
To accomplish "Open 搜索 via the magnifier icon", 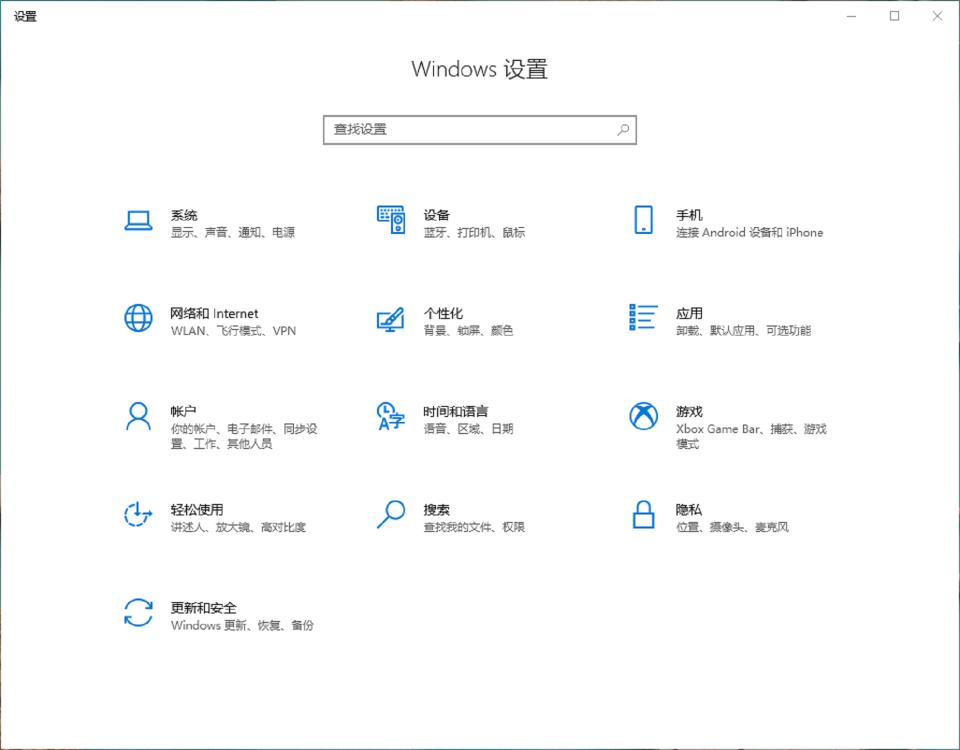I will pyautogui.click(x=390, y=514).
